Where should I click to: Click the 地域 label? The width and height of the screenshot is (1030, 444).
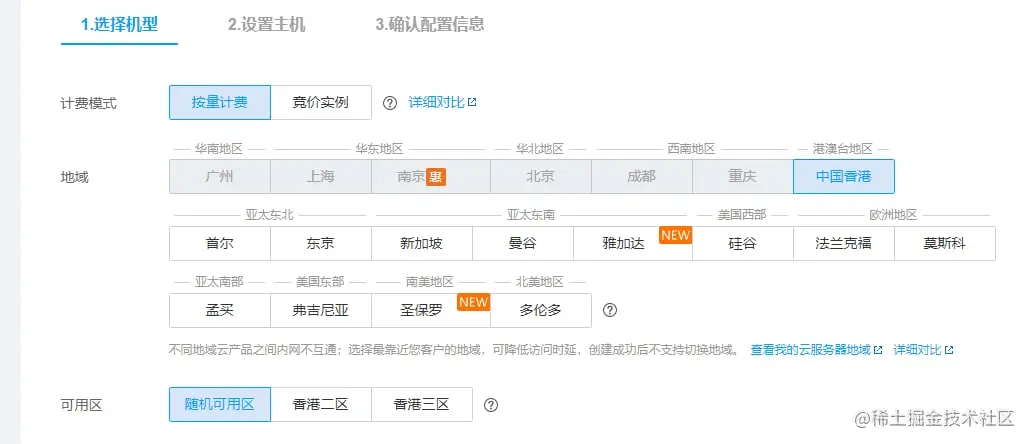click(74, 177)
